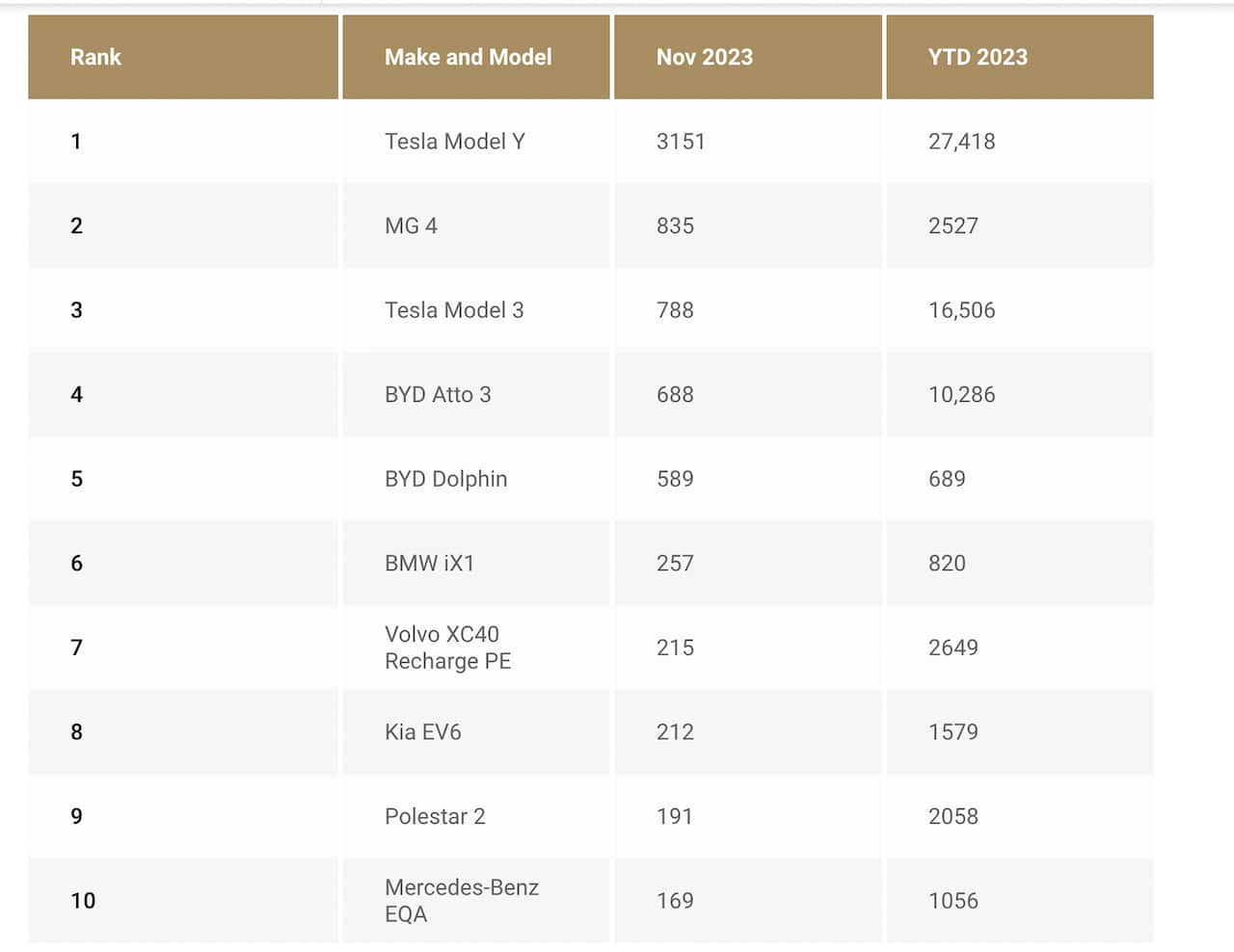Image resolution: width=1234 pixels, height=952 pixels.
Task: Select the YTD 2023 column header
Action: (x=977, y=57)
